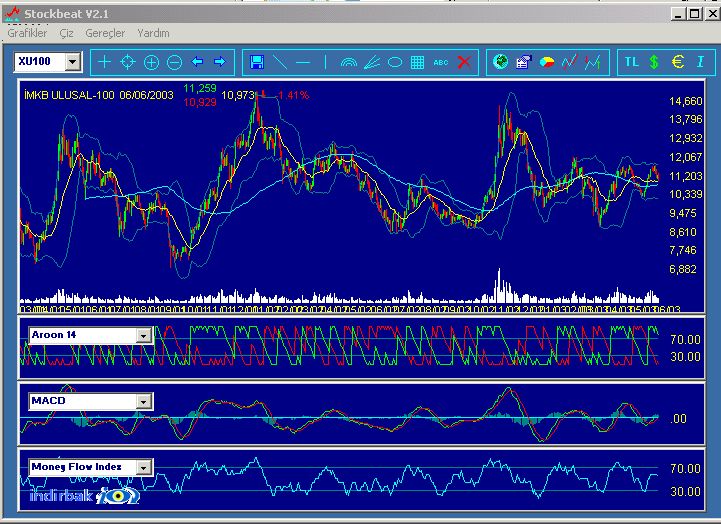Select the diagonal trend line tool
This screenshot has width=721, height=524.
click(280, 62)
